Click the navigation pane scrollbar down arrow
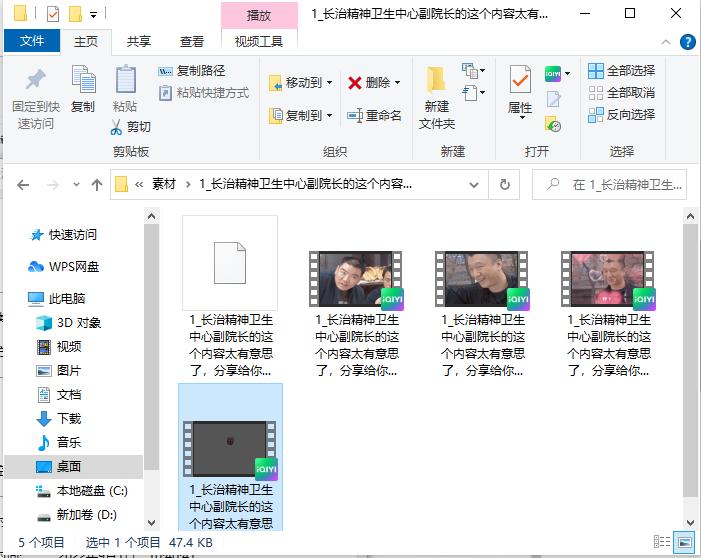 151,523
